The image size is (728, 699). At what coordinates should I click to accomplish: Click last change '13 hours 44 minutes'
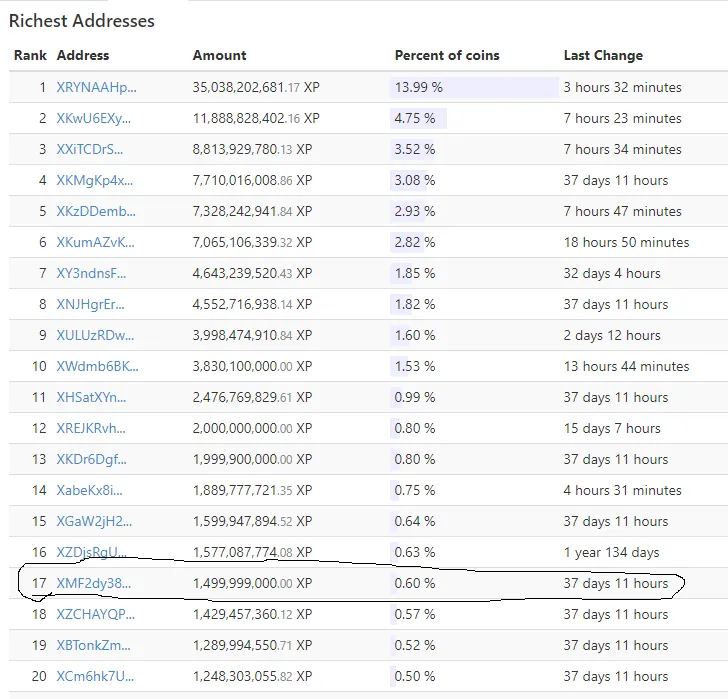point(627,366)
